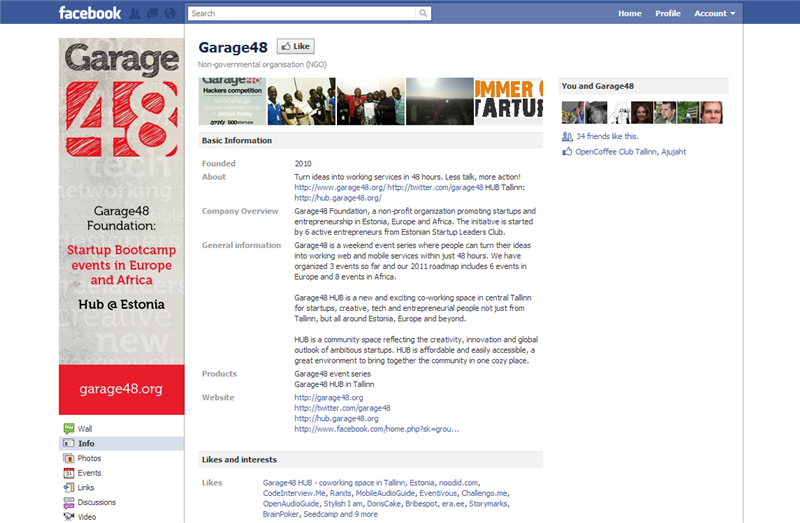Open twitter.com/garage48 under Website
Image resolution: width=800 pixels, height=523 pixels.
point(342,408)
